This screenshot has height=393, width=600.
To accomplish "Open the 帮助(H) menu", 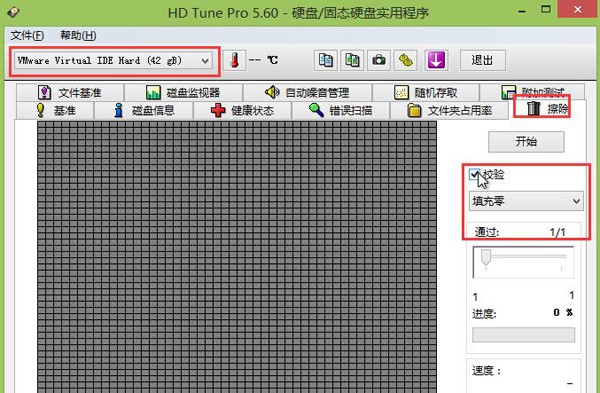I will 78,36.
